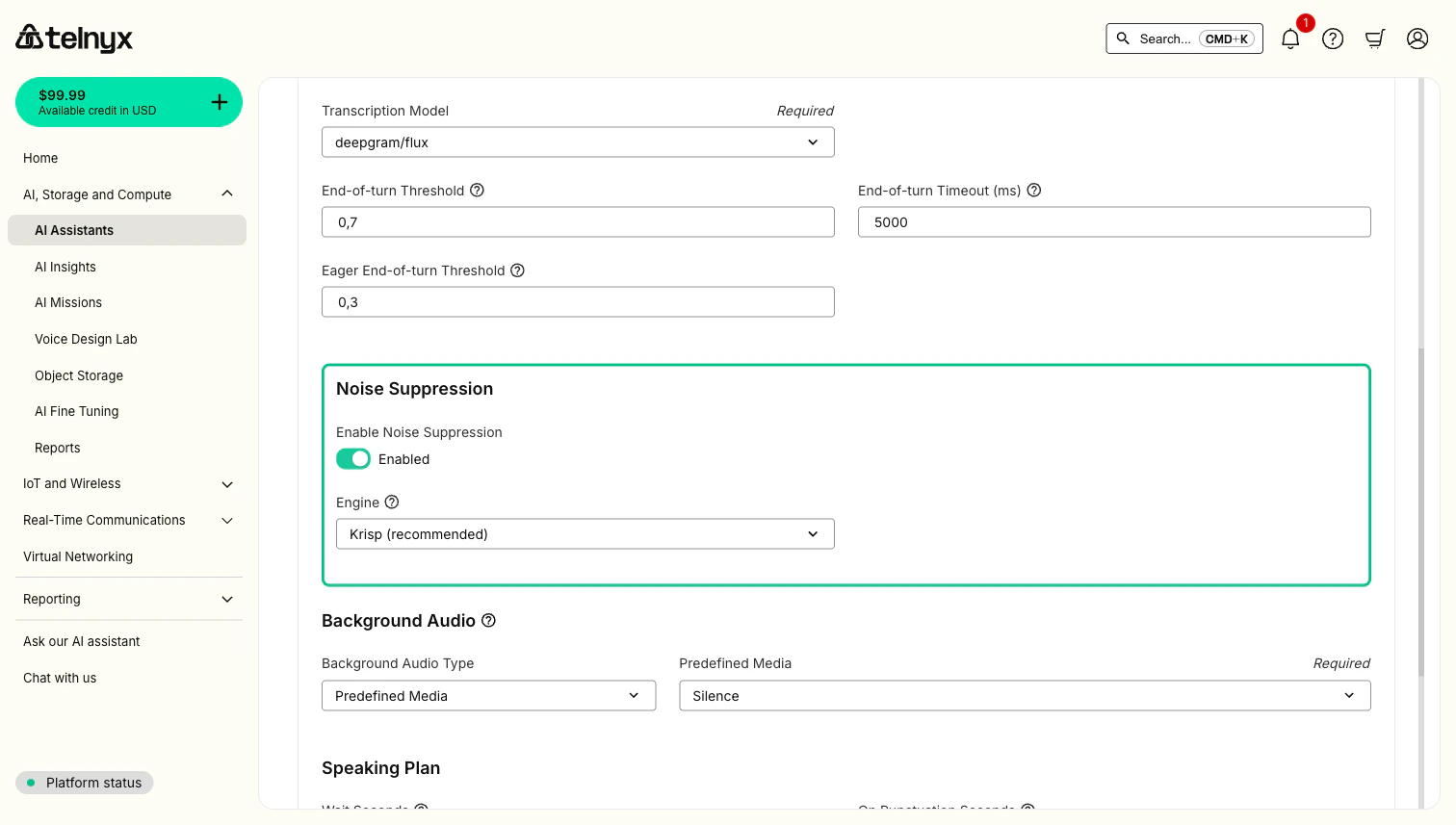1456x825 pixels.
Task: Click the Eager End-of-turn Threshold input field
Action: (578, 302)
